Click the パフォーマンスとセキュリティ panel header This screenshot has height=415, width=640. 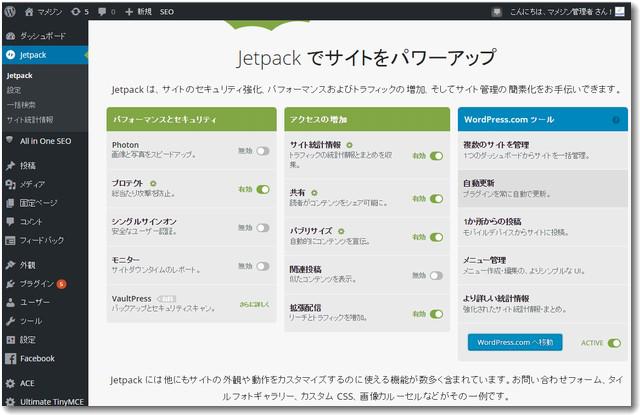[191, 119]
